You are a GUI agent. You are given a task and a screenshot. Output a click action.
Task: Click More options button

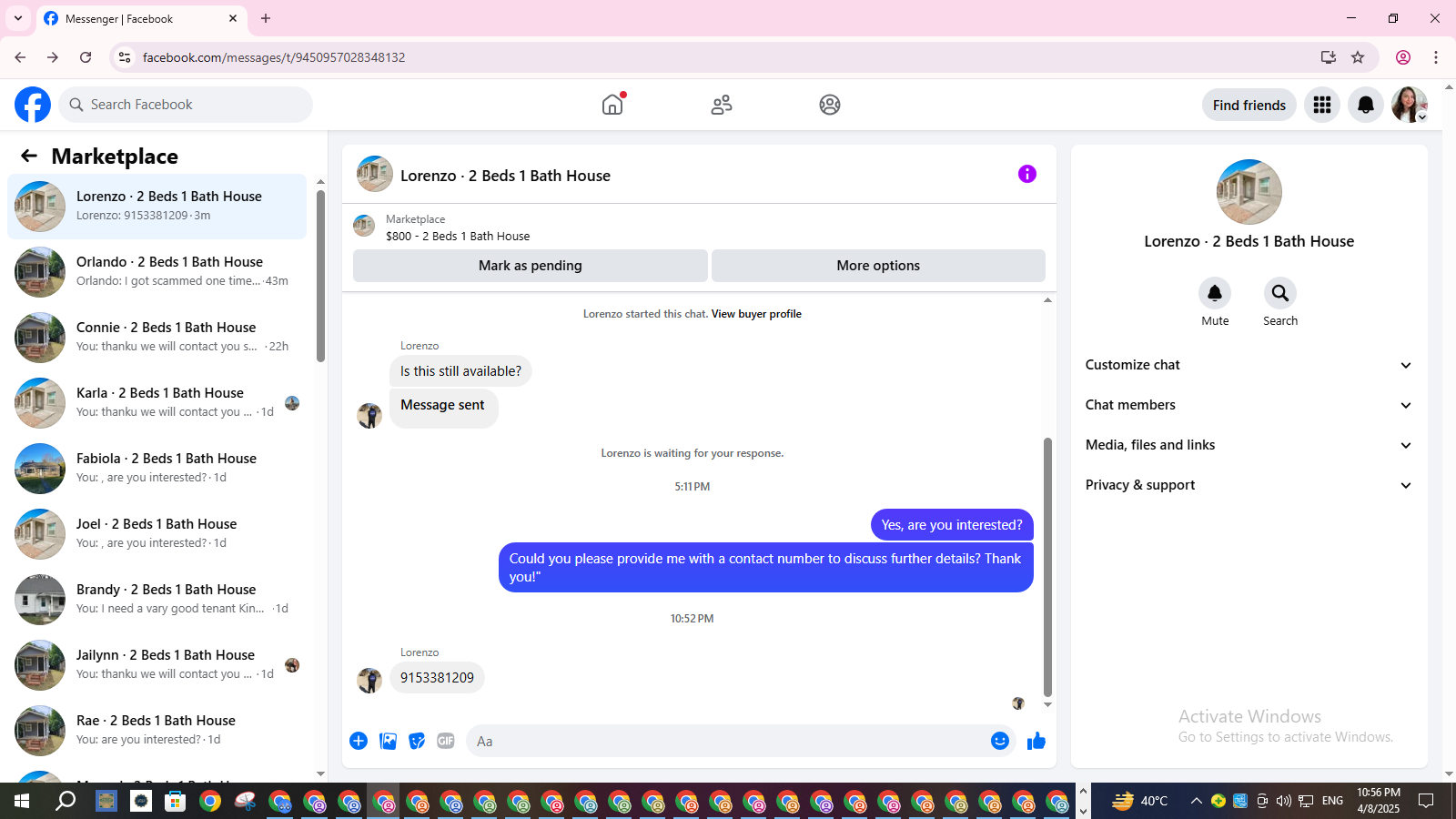coord(878,266)
